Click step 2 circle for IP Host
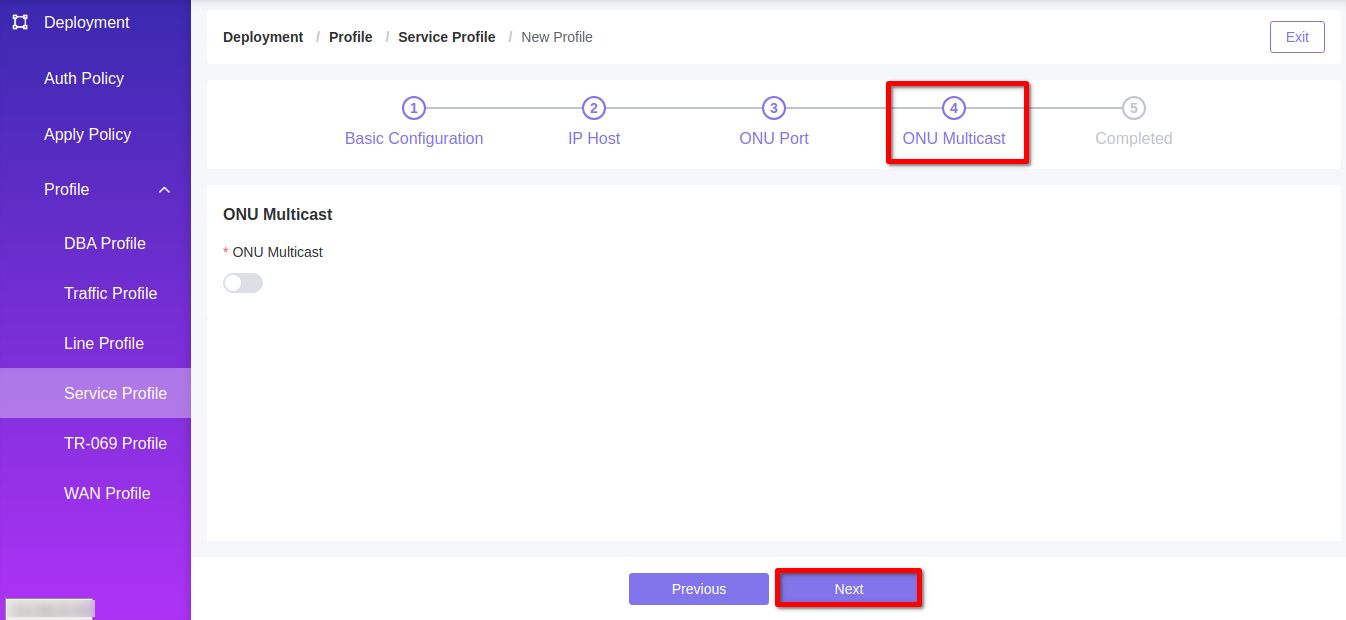 (x=594, y=108)
